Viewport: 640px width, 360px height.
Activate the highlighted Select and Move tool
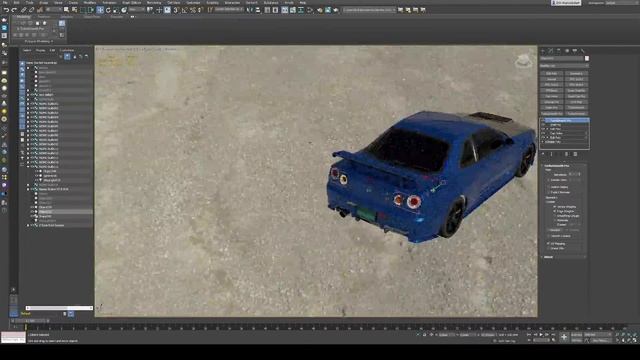click(100, 10)
